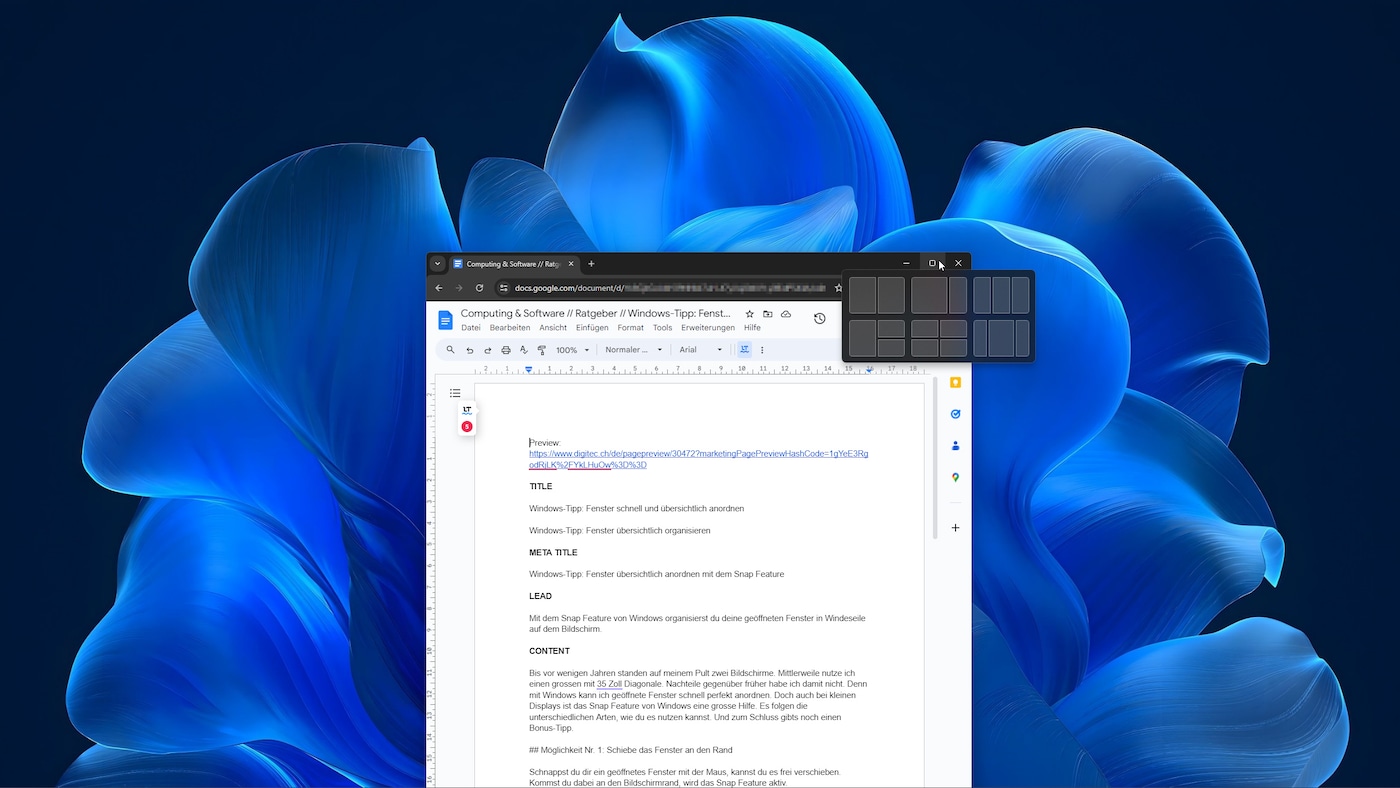Star the document next to its title
Viewport: 1400px width, 788px height.
click(750, 314)
